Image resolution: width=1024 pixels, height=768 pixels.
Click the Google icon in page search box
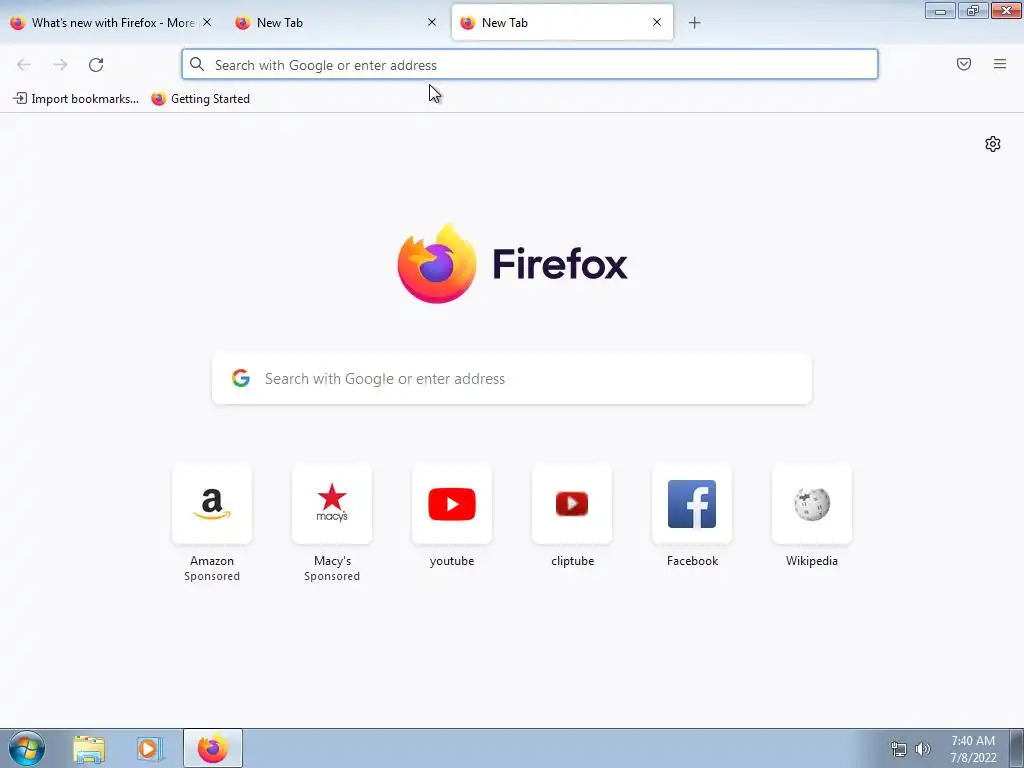(241, 378)
